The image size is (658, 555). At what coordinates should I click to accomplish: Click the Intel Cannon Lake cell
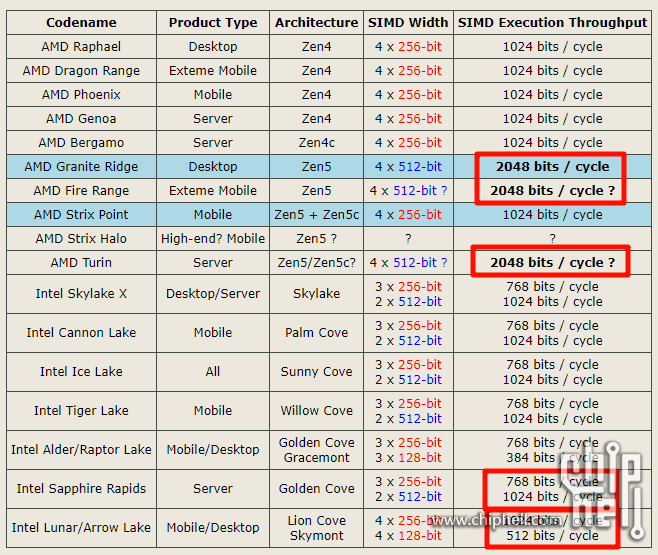(81, 333)
